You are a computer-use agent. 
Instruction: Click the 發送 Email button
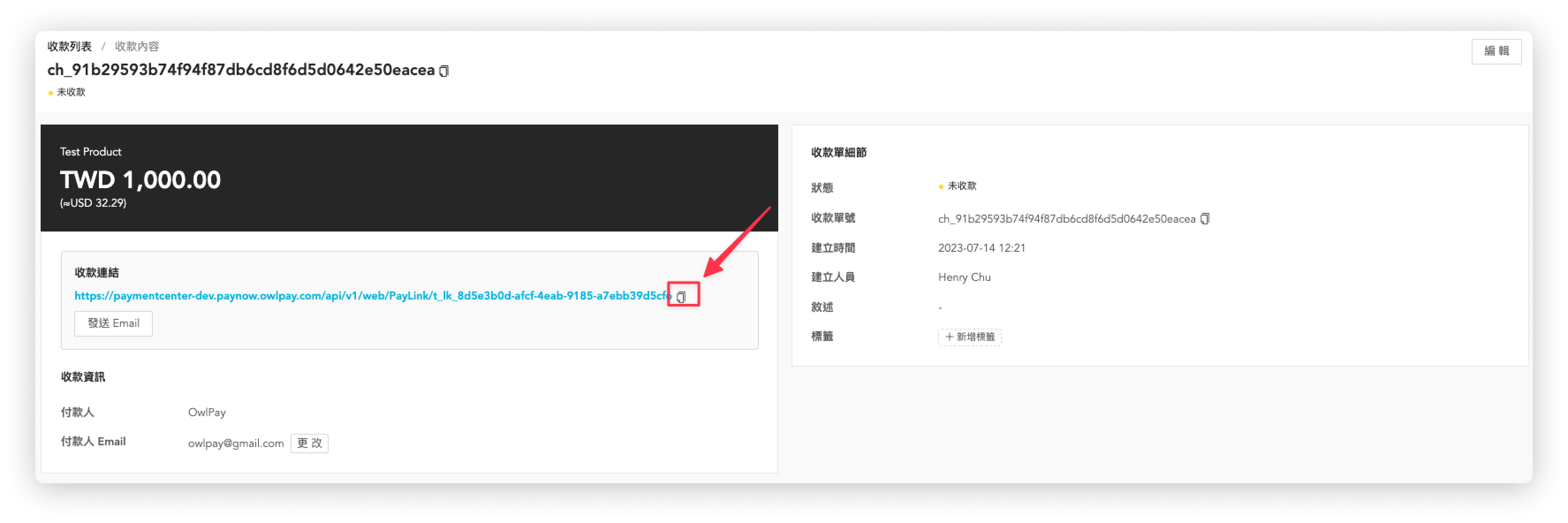click(x=113, y=323)
